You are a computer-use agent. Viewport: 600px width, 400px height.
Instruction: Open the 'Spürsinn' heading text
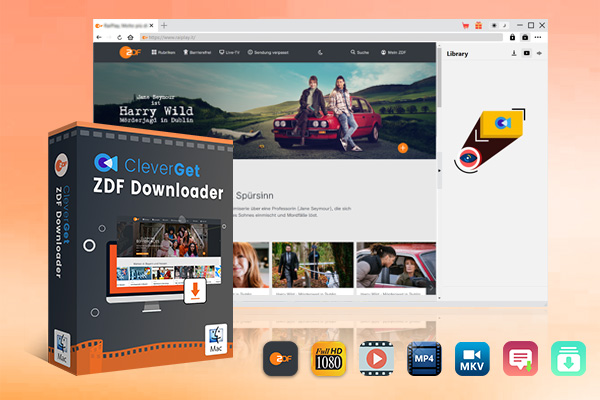[254, 196]
